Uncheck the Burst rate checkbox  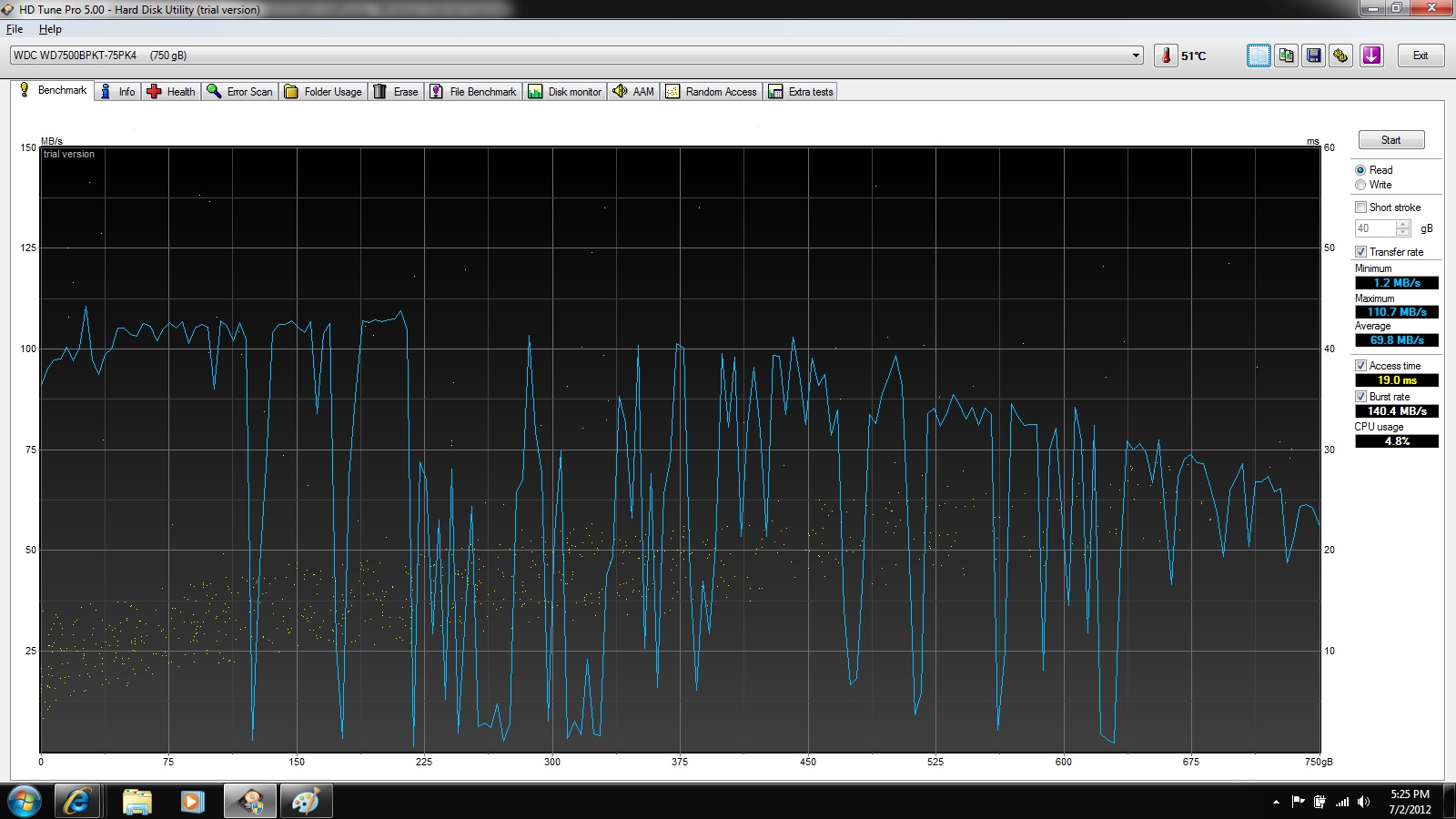1360,397
